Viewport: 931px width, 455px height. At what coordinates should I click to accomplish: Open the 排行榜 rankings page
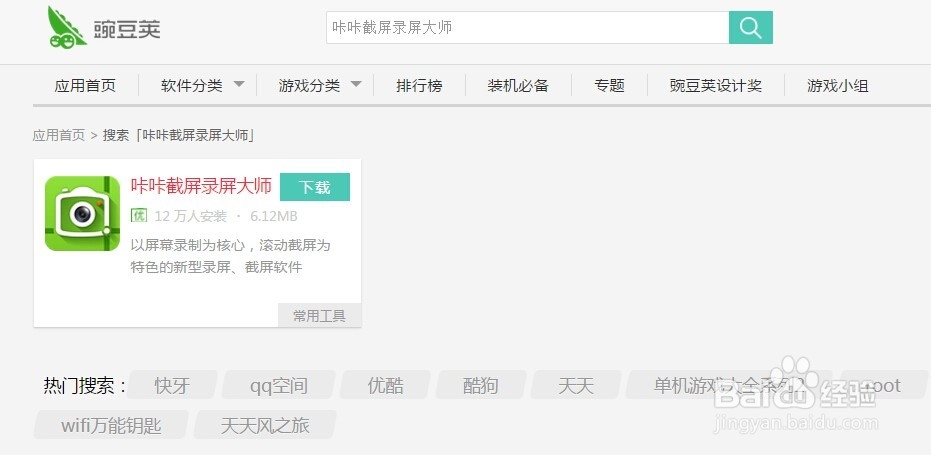[419, 86]
